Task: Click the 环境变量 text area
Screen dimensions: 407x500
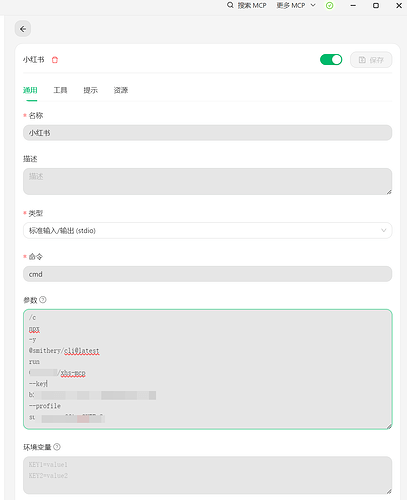Action: [207, 475]
